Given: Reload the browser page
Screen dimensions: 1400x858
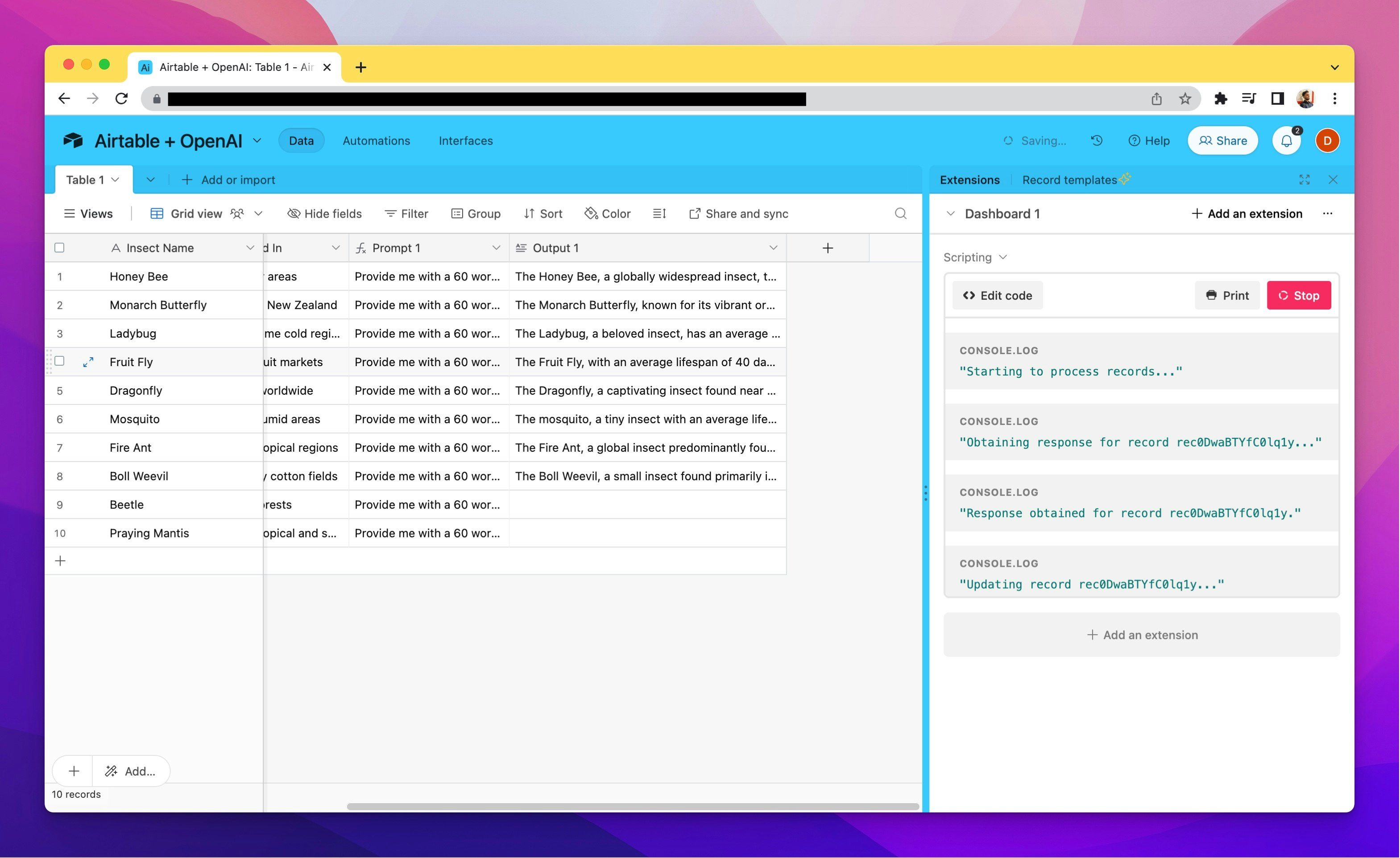Looking at the screenshot, I should [122, 99].
